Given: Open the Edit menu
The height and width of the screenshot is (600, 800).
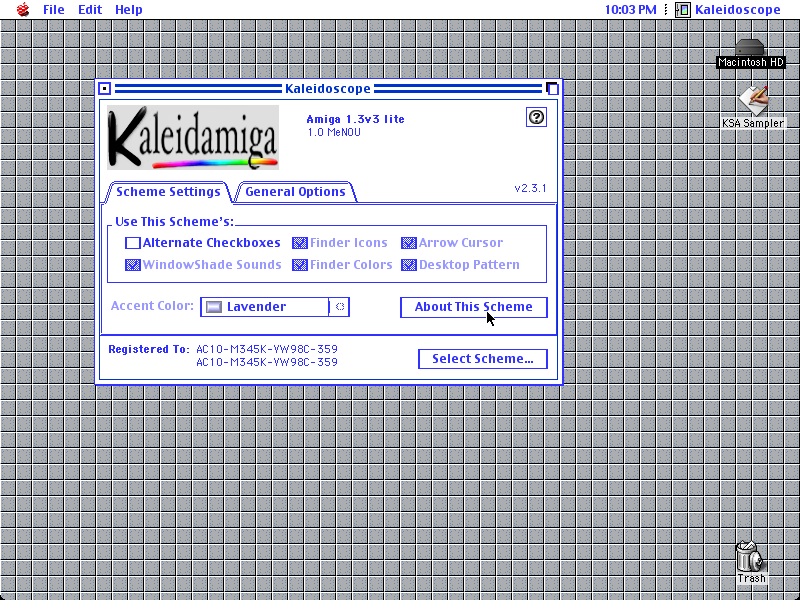Looking at the screenshot, I should 90,10.
